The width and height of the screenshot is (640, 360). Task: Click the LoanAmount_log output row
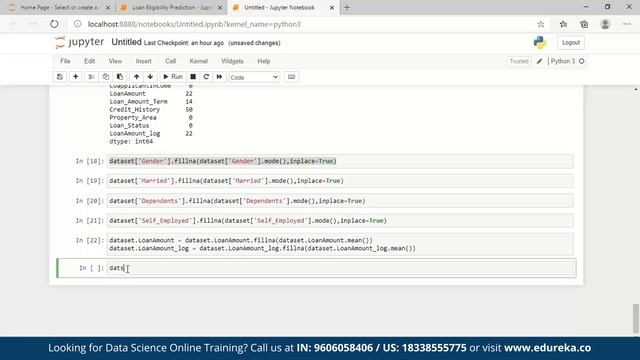(151, 133)
